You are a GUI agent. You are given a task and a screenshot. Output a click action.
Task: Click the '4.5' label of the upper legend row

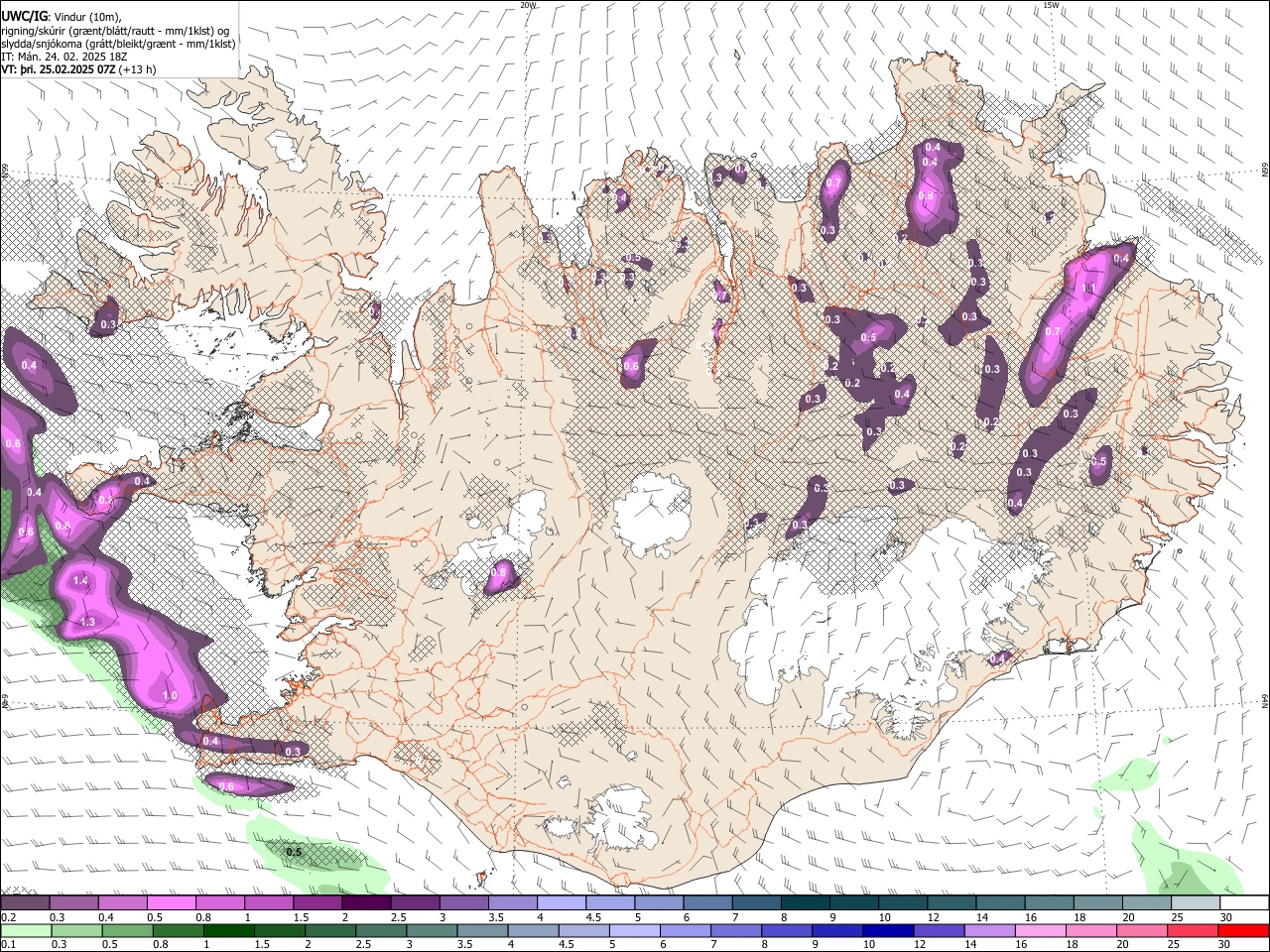(593, 917)
